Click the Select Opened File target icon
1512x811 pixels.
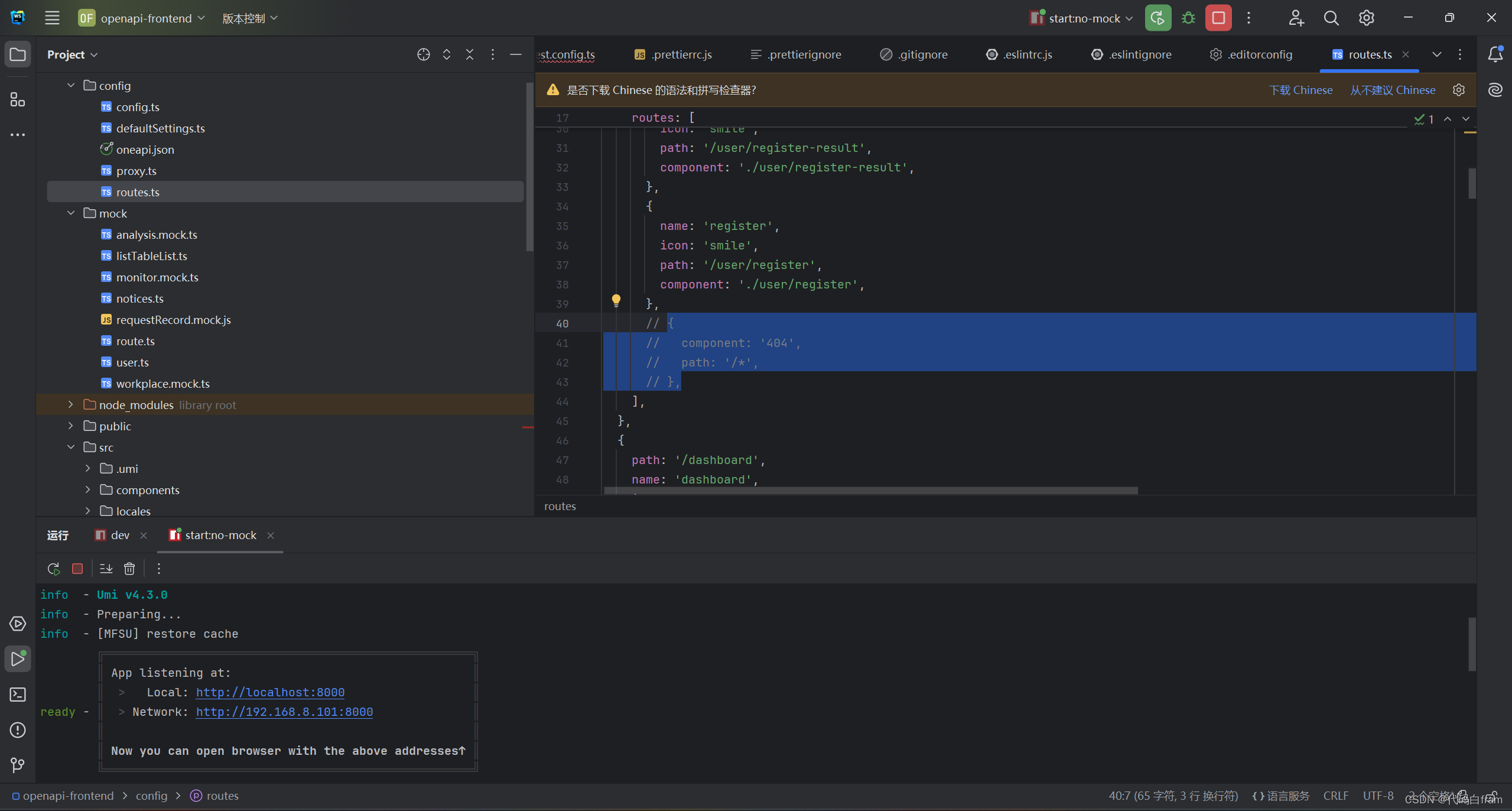click(423, 54)
